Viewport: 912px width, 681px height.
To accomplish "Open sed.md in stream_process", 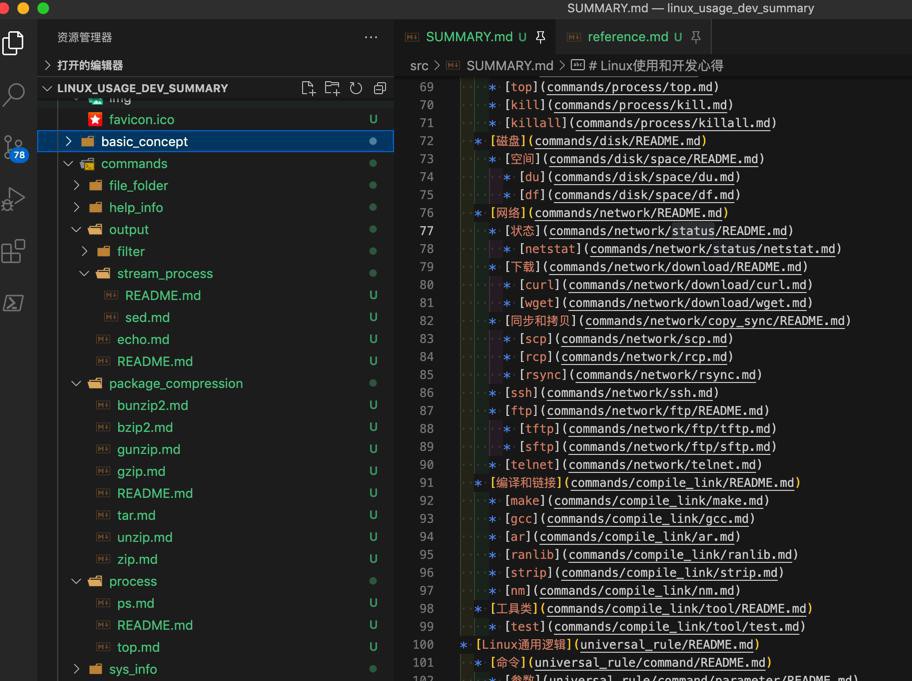I will tap(147, 318).
